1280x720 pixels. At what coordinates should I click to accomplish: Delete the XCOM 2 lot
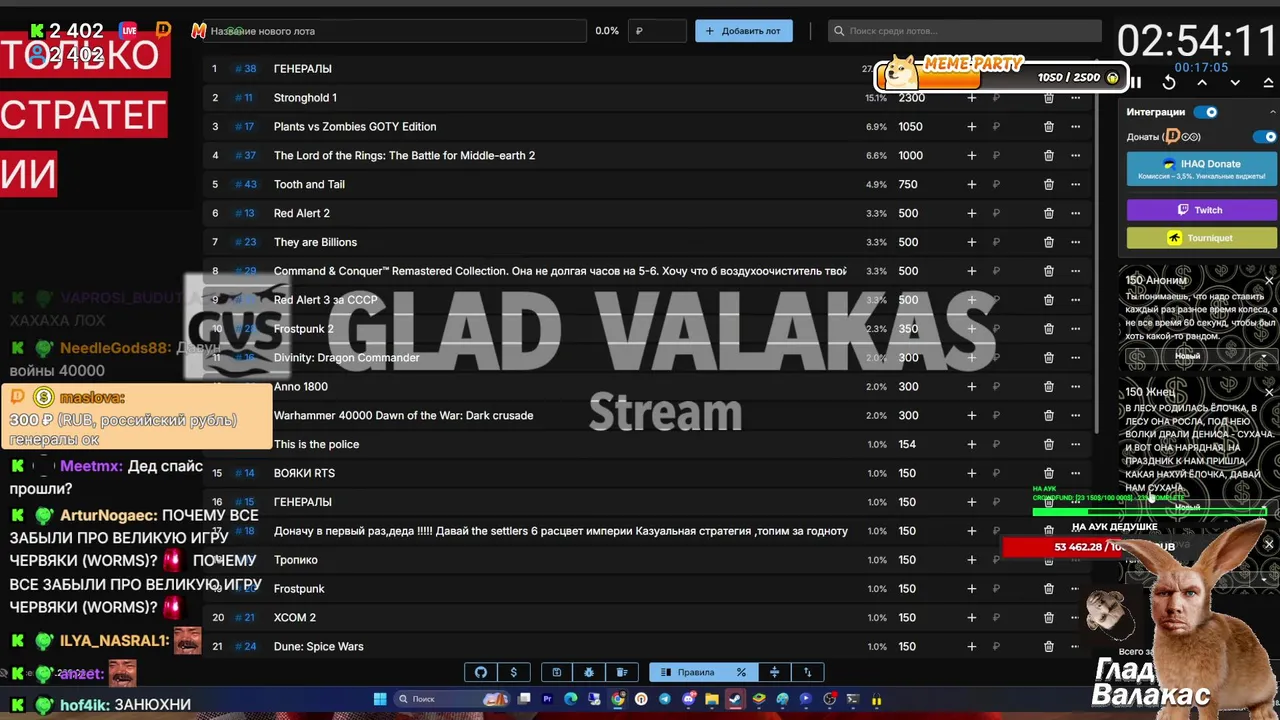coord(1048,617)
